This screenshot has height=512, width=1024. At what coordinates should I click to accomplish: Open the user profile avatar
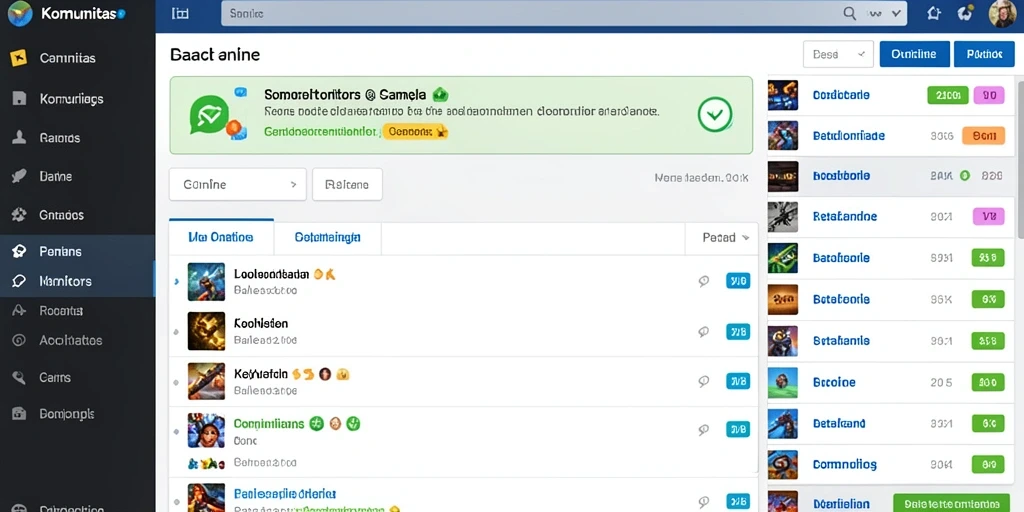[x=1002, y=14]
